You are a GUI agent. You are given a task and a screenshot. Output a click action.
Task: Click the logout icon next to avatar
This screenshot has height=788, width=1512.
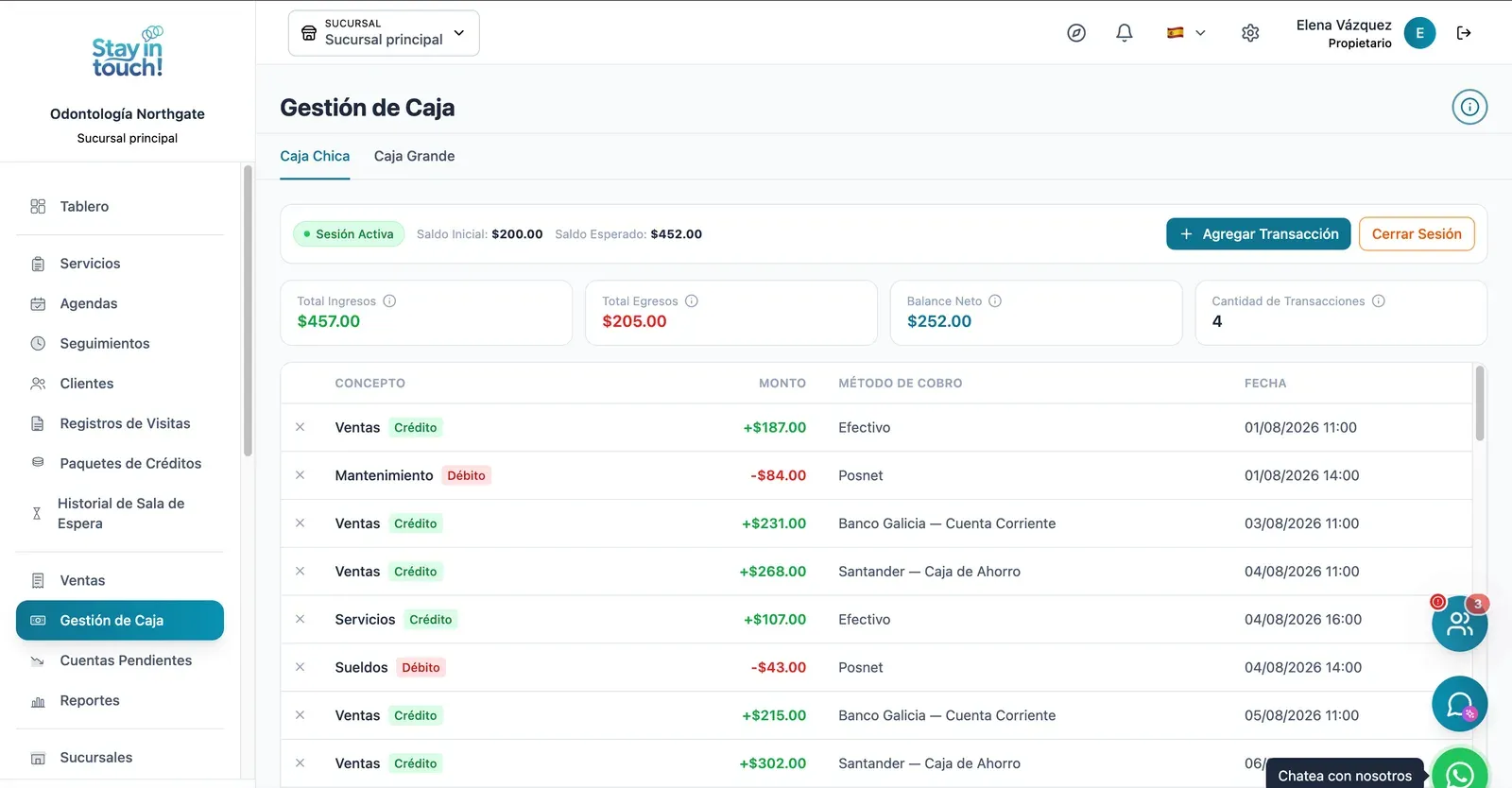(x=1464, y=33)
